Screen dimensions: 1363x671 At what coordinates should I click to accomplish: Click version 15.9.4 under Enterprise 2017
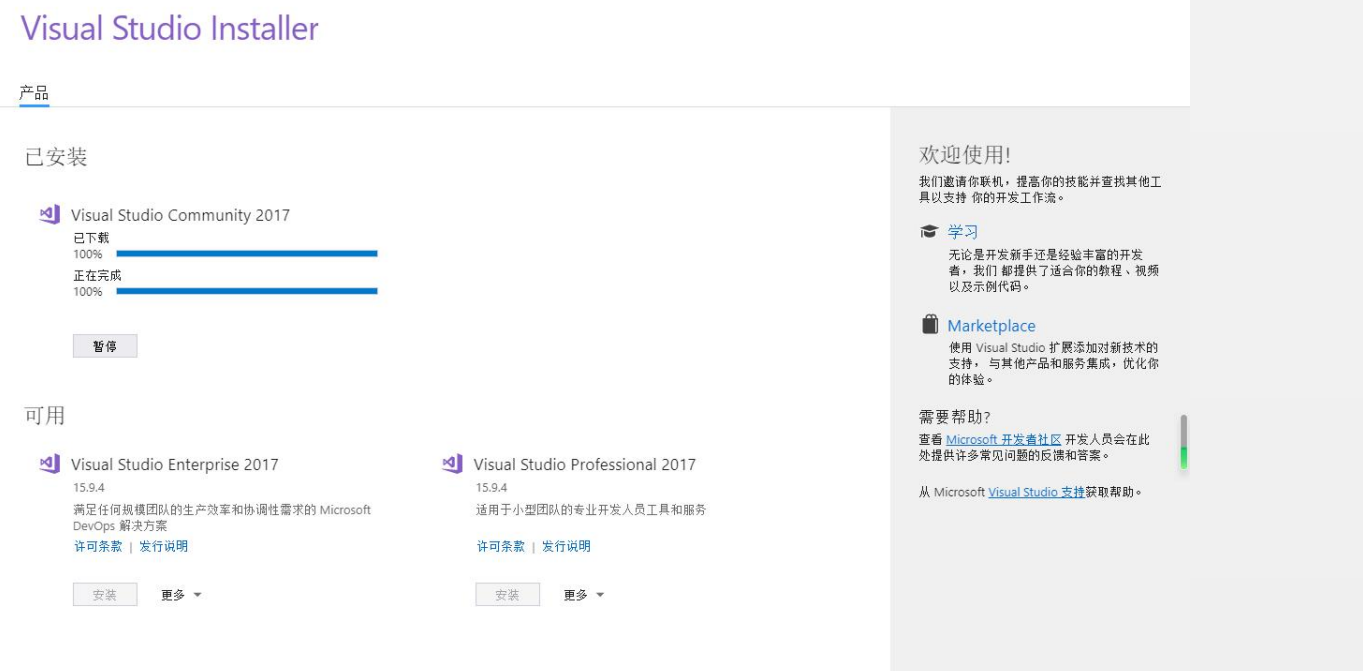coord(90,488)
